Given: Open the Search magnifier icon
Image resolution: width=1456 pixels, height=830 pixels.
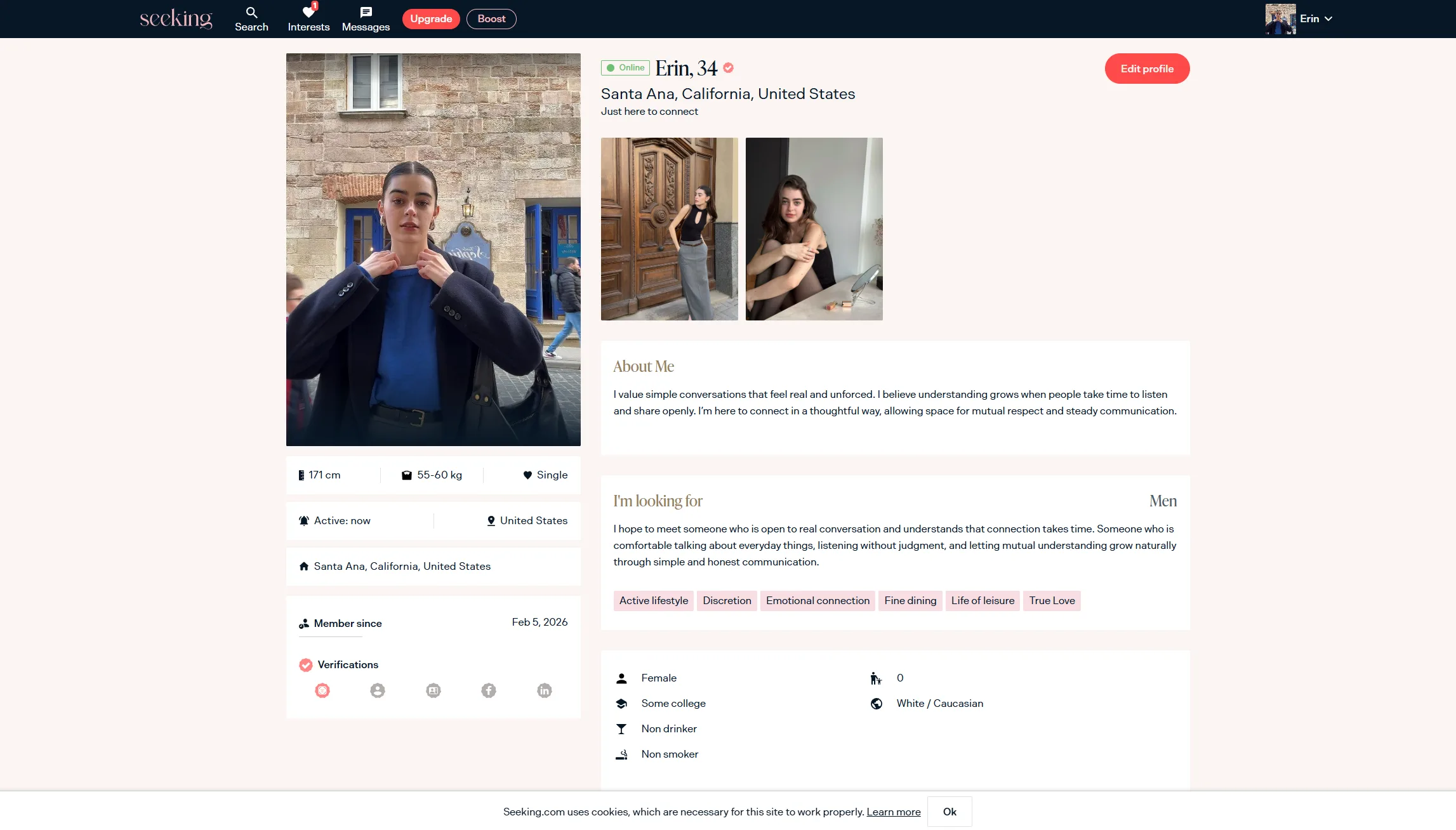Looking at the screenshot, I should [x=251, y=13].
